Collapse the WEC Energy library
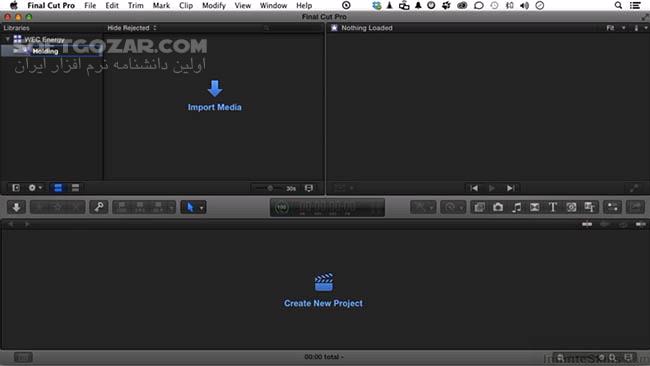Viewport: 650px width, 366px height. point(7,39)
